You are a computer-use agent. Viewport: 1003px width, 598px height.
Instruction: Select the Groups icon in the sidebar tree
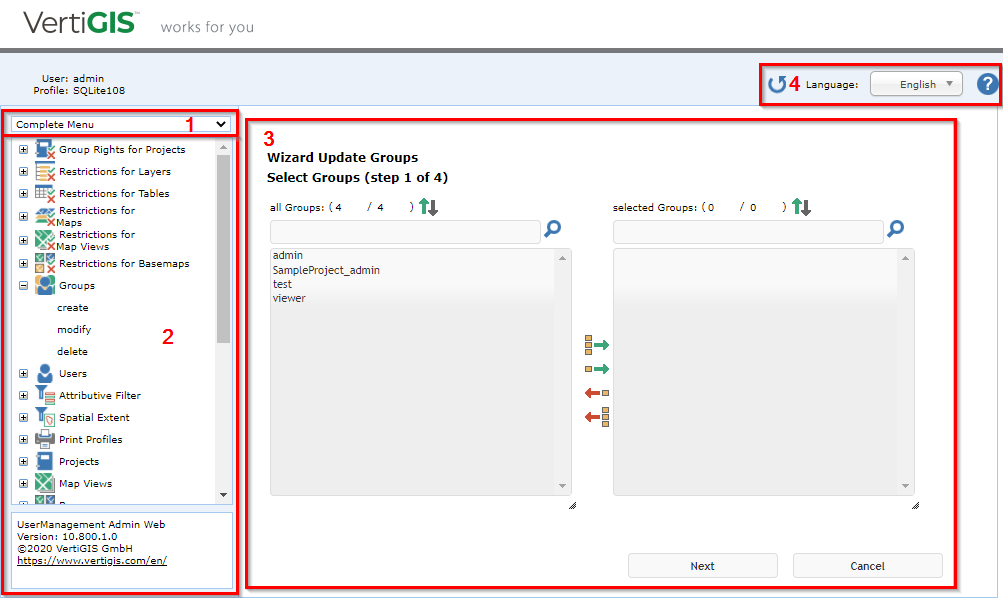(x=44, y=285)
